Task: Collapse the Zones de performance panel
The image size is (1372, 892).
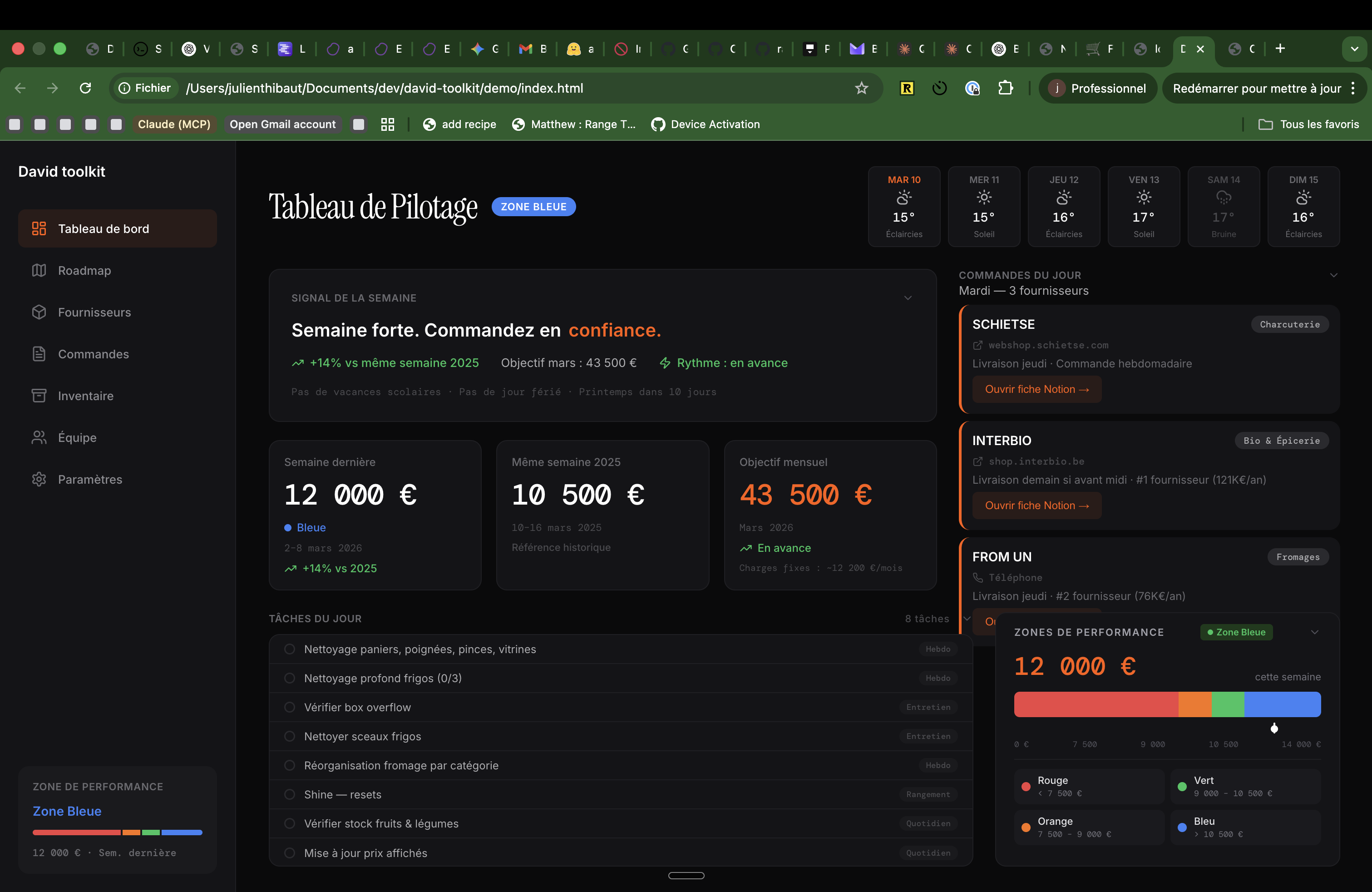Action: click(x=1314, y=633)
